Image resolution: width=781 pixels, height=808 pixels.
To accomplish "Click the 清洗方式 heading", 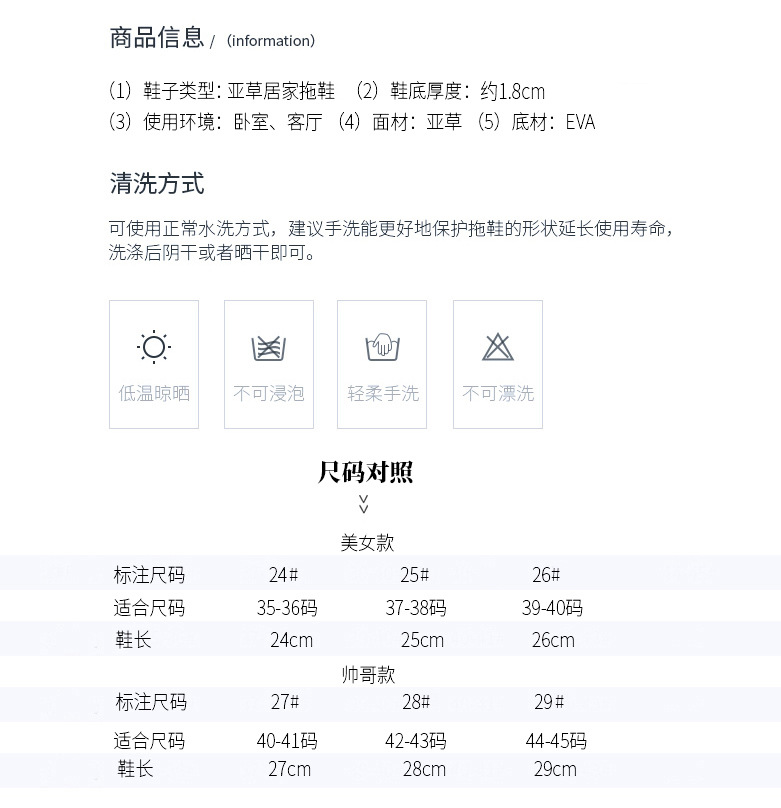I will point(157,183).
